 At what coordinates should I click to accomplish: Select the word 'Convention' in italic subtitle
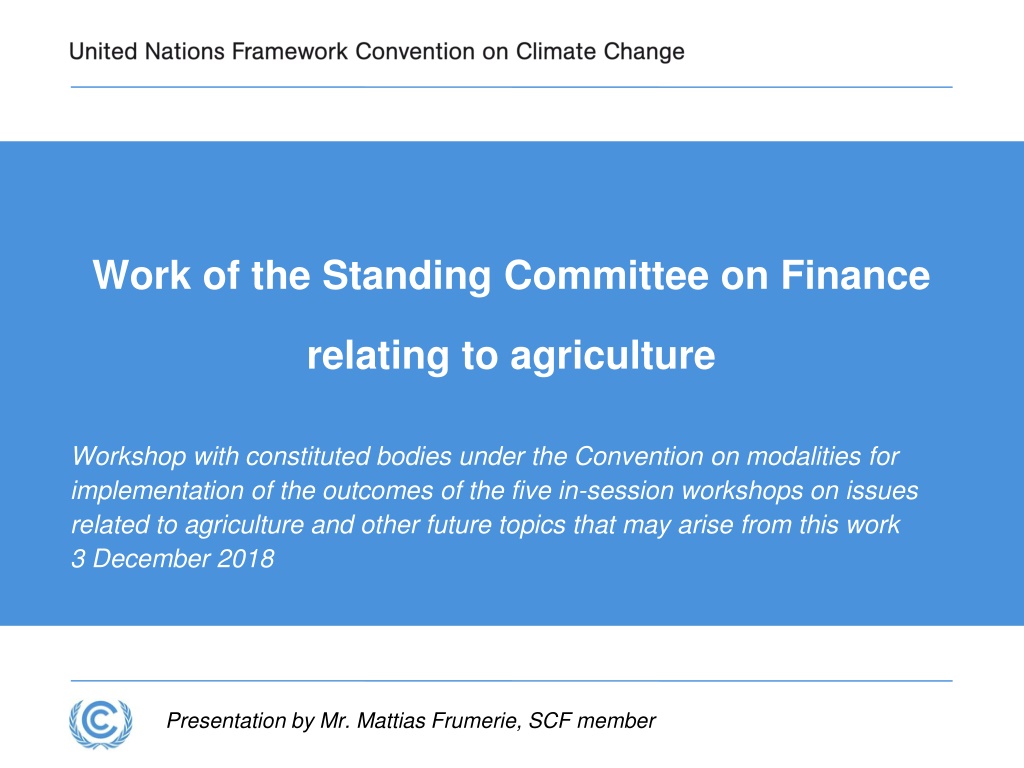click(x=639, y=456)
